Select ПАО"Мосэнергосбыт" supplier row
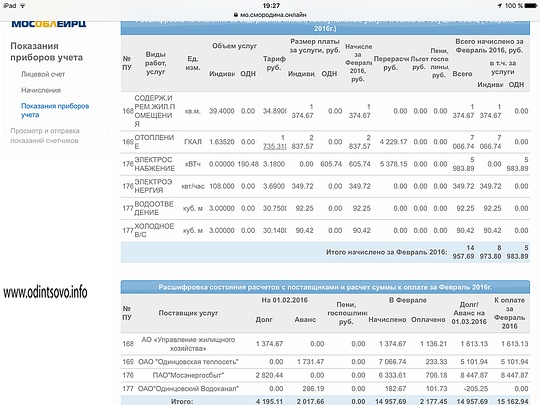Screen dimensions: 540x405 tap(188, 375)
